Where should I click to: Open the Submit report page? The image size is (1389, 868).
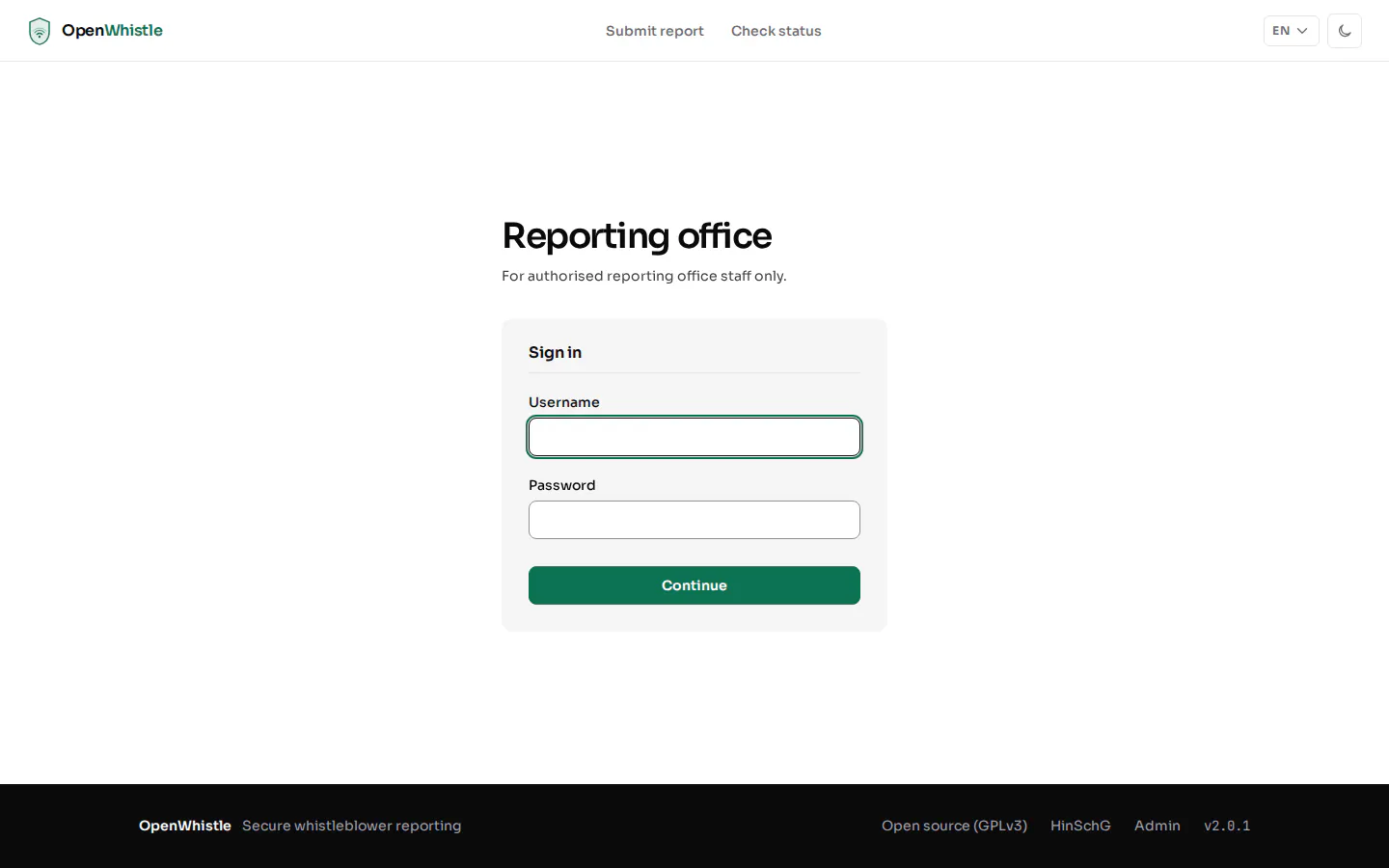(x=655, y=31)
